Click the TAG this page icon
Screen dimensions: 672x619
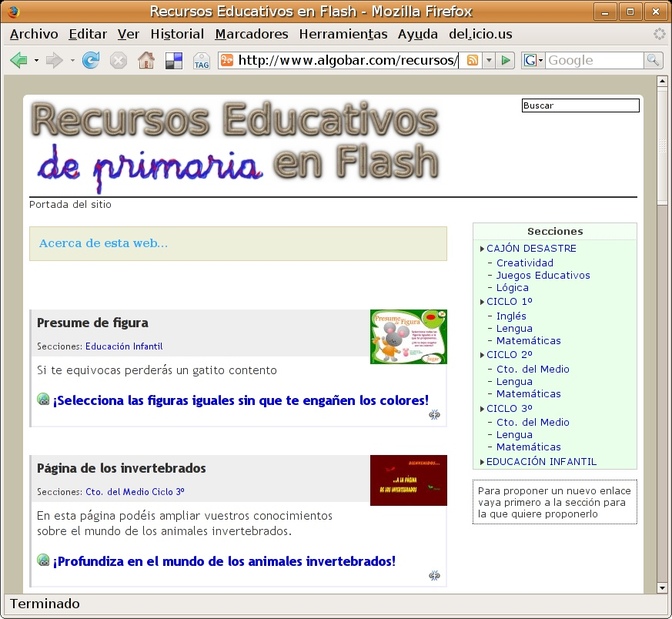(201, 61)
